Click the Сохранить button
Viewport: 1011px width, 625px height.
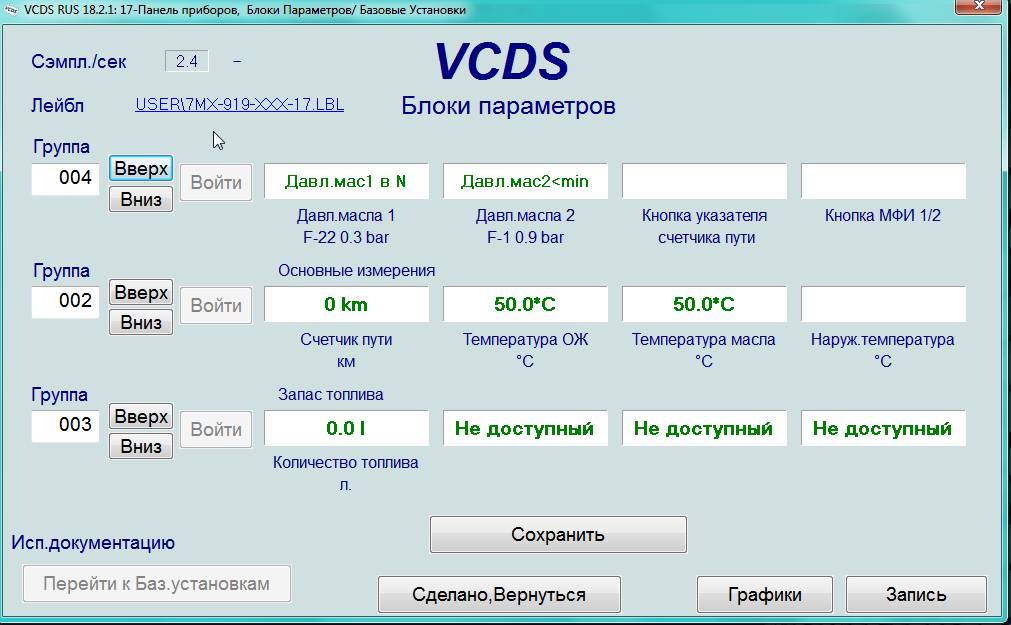click(x=558, y=534)
